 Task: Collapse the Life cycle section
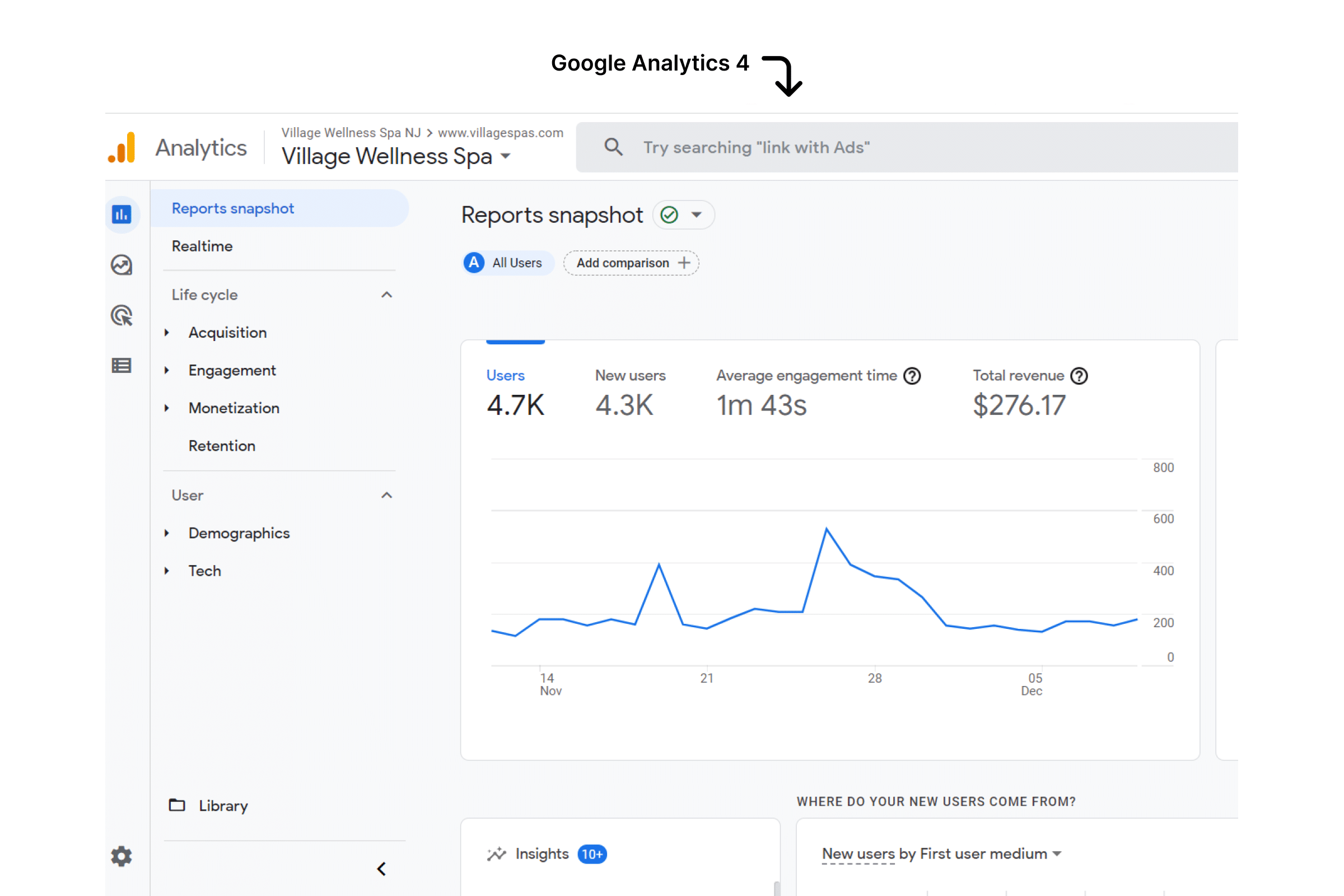[387, 295]
